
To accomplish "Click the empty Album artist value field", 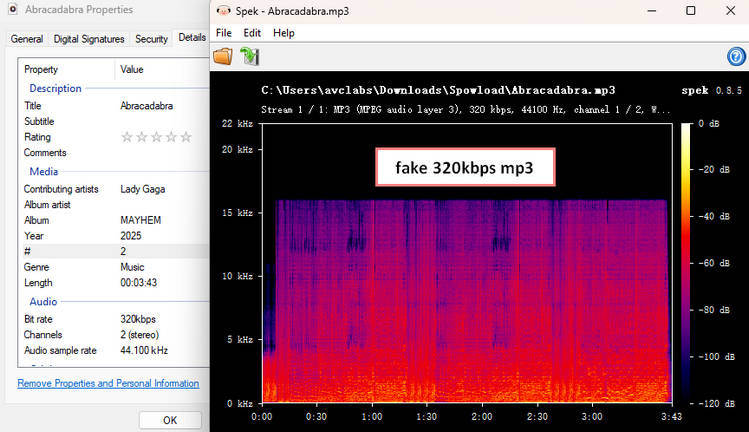I will [x=162, y=205].
